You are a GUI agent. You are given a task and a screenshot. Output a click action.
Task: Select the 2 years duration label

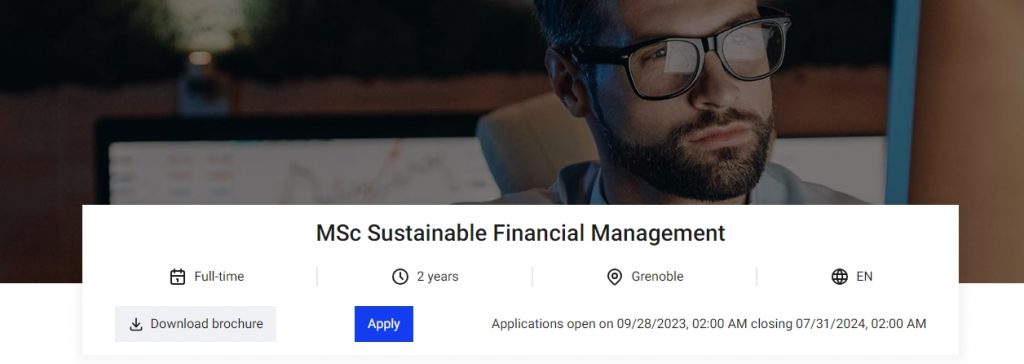coord(438,277)
